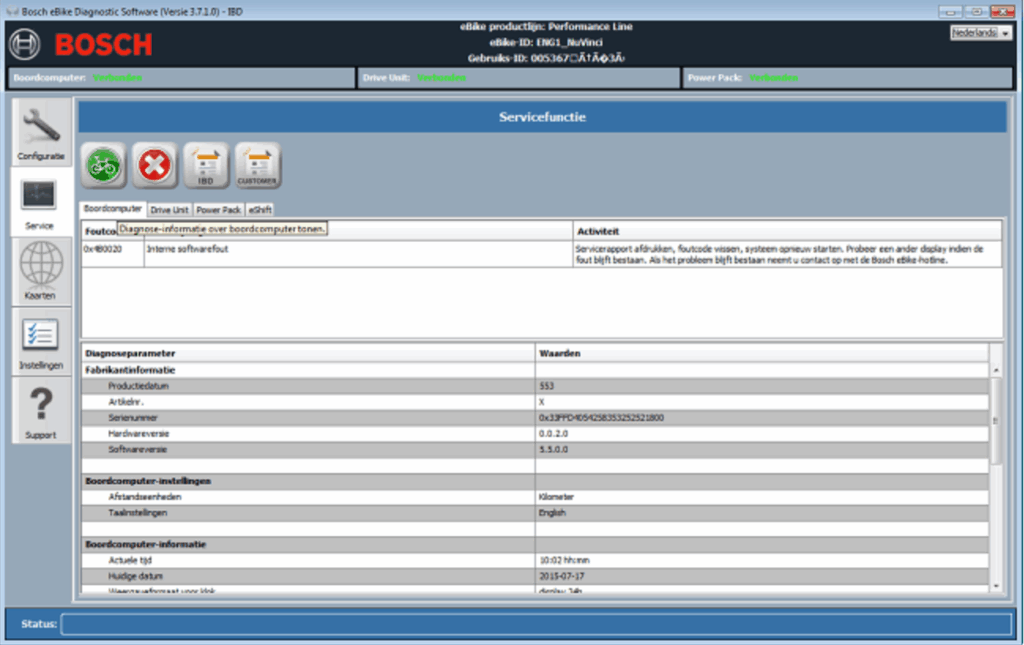The image size is (1024, 645).
Task: Select the 'Huidige datum' parameter row
Action: (535, 576)
